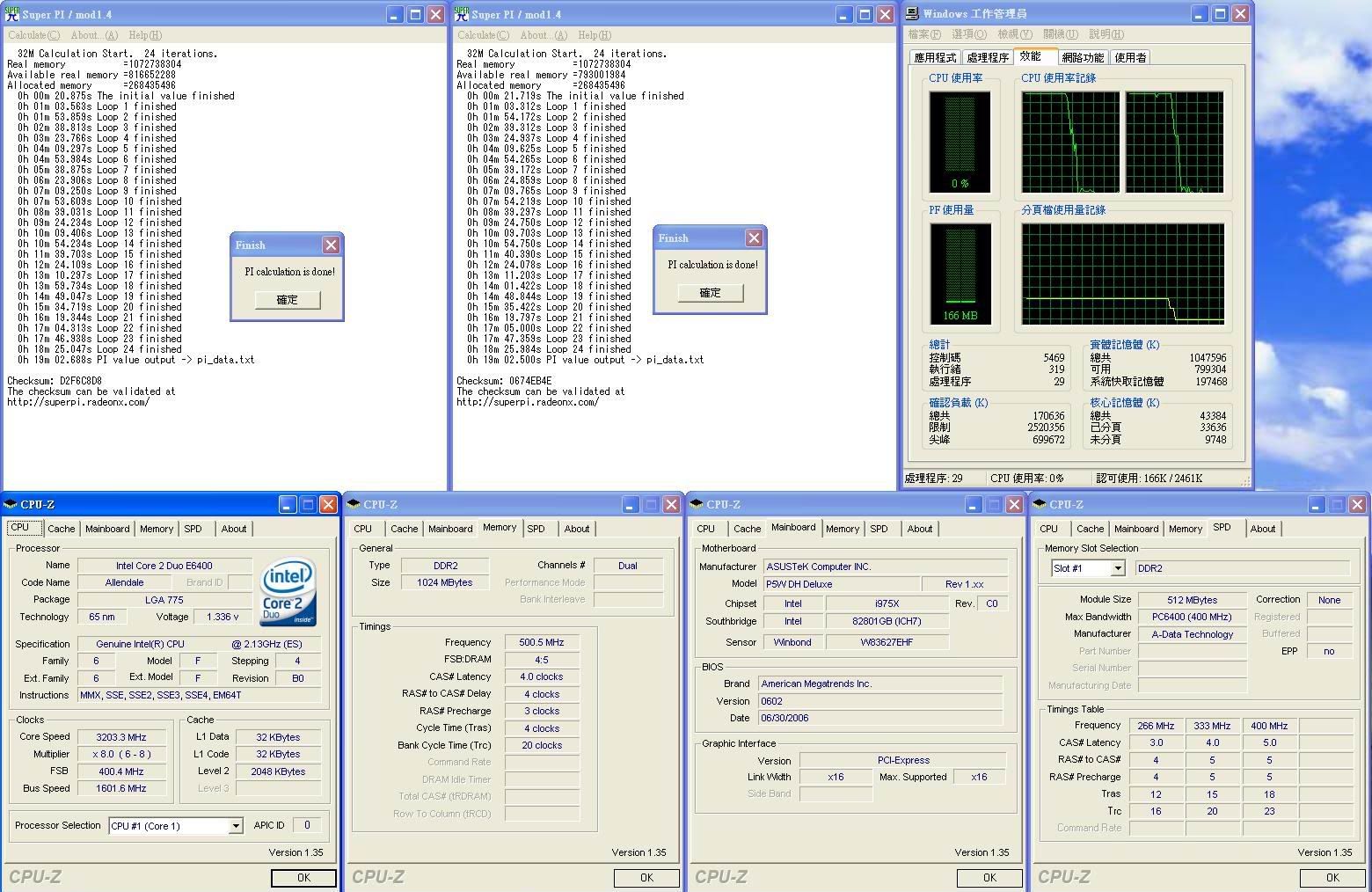Viewport: 1372px width, 892px height.
Task: Click the Core Speed value 3203.3 MHz
Action: pos(121,737)
